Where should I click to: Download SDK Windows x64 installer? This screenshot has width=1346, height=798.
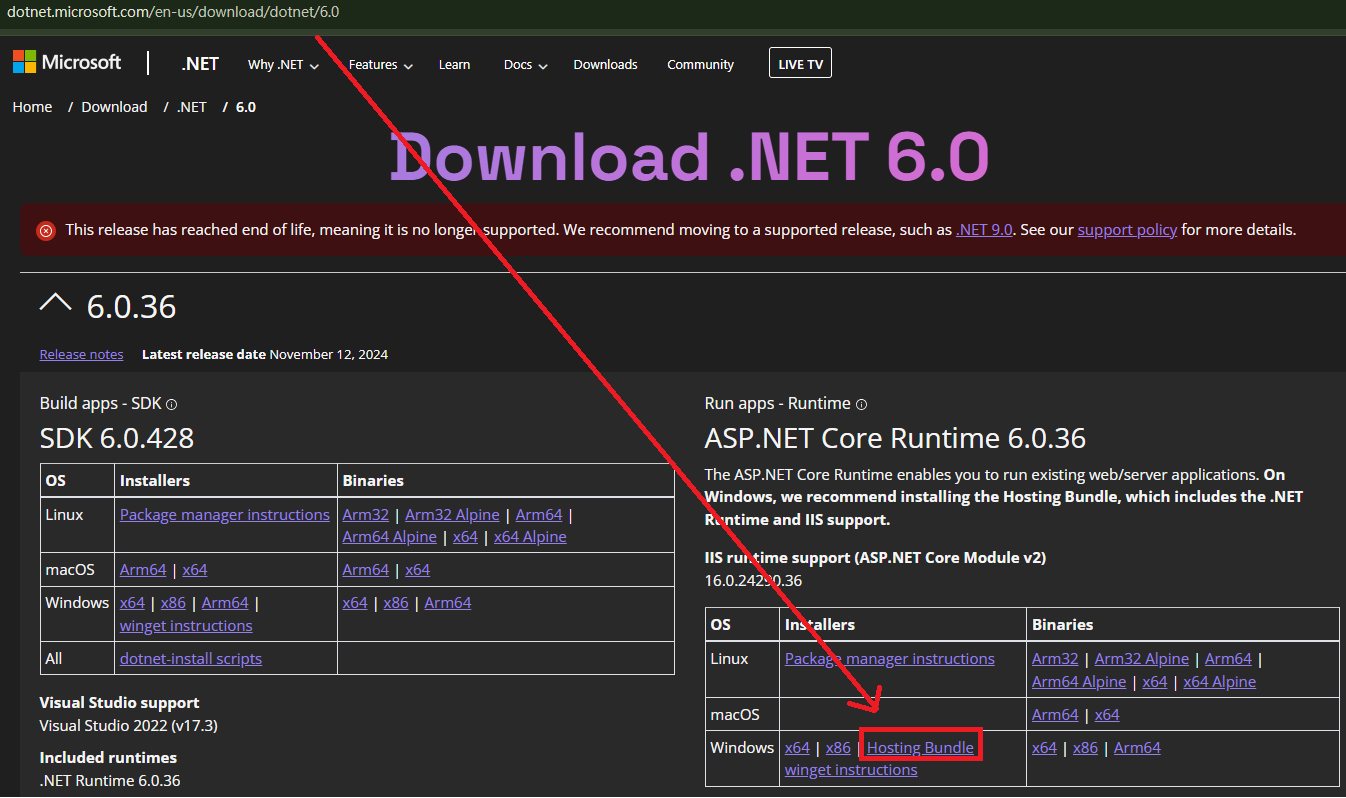[x=132, y=603]
